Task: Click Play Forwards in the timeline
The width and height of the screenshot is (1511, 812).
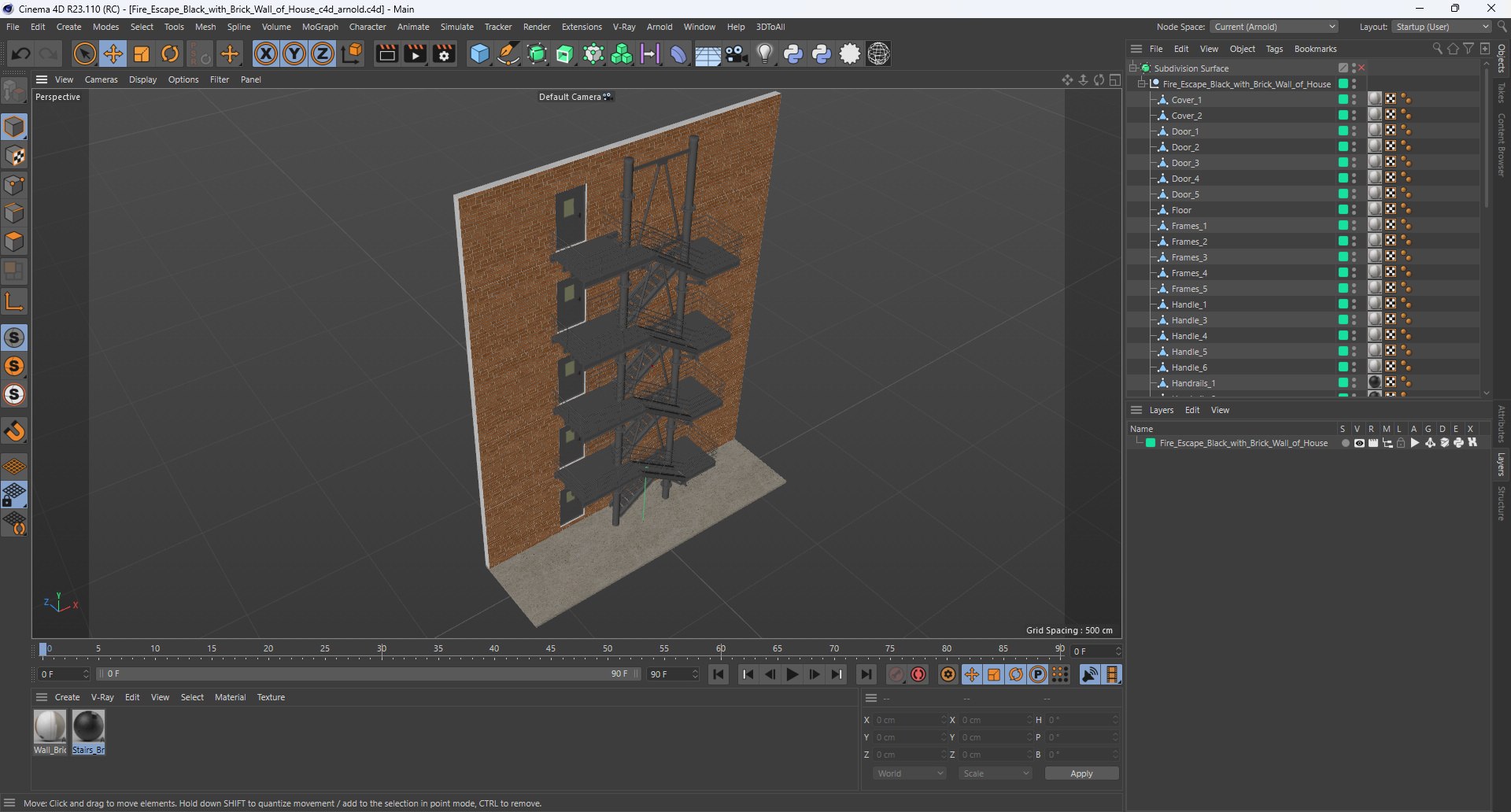Action: pos(792,674)
